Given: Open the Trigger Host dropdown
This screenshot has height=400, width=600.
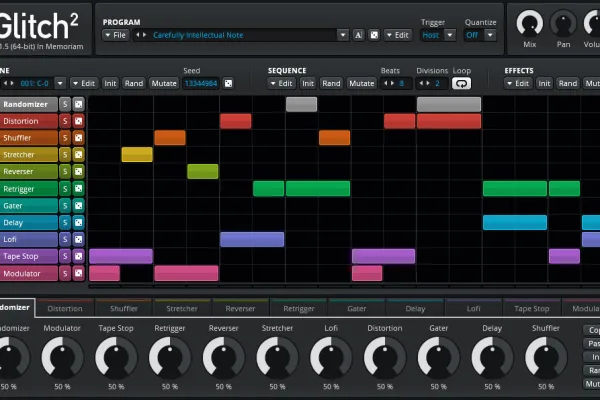Looking at the screenshot, I should [x=450, y=35].
